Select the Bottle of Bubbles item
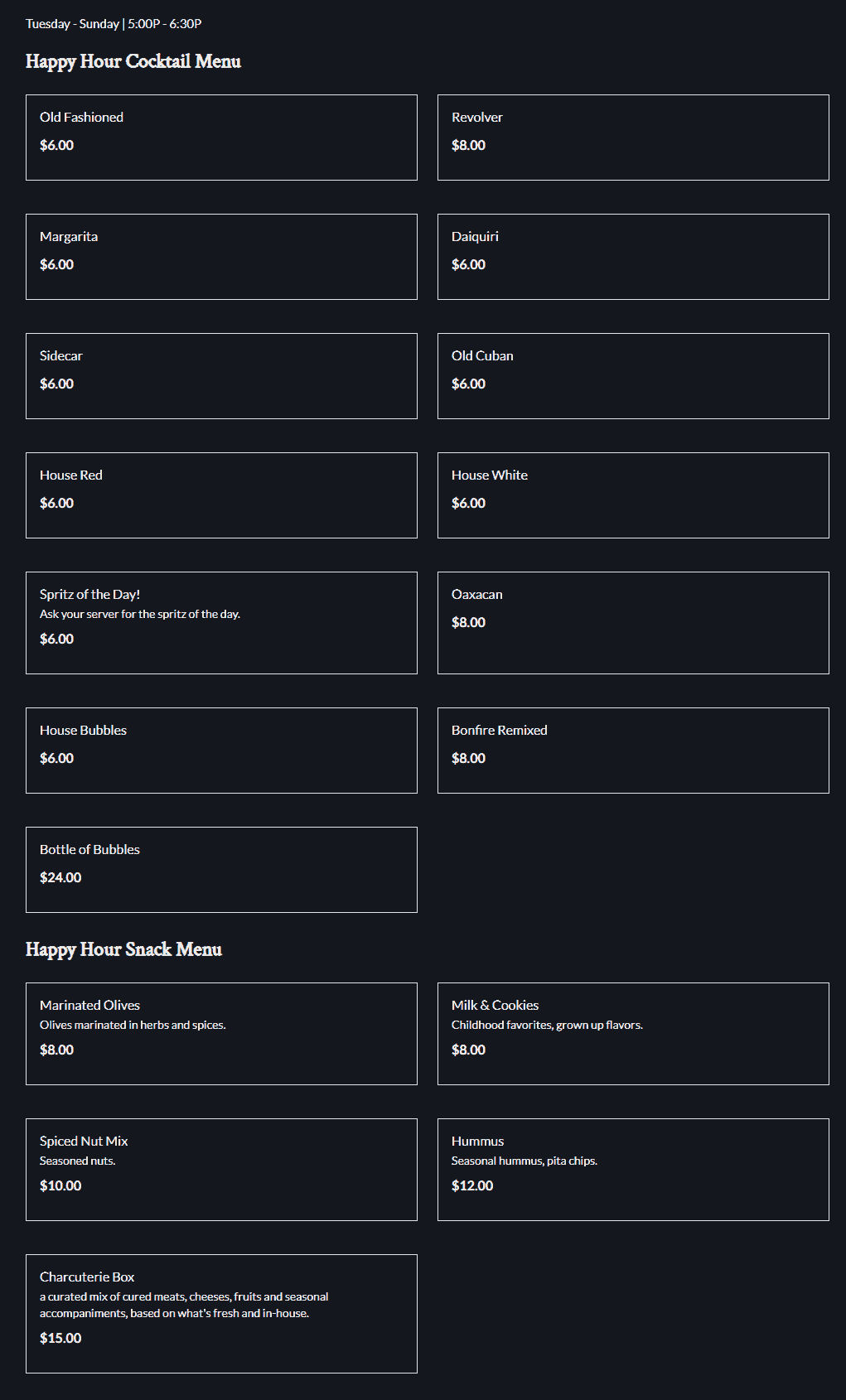 (x=221, y=870)
